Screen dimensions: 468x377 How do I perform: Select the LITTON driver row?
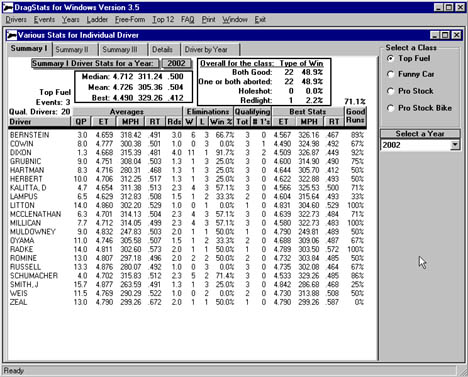(187, 205)
